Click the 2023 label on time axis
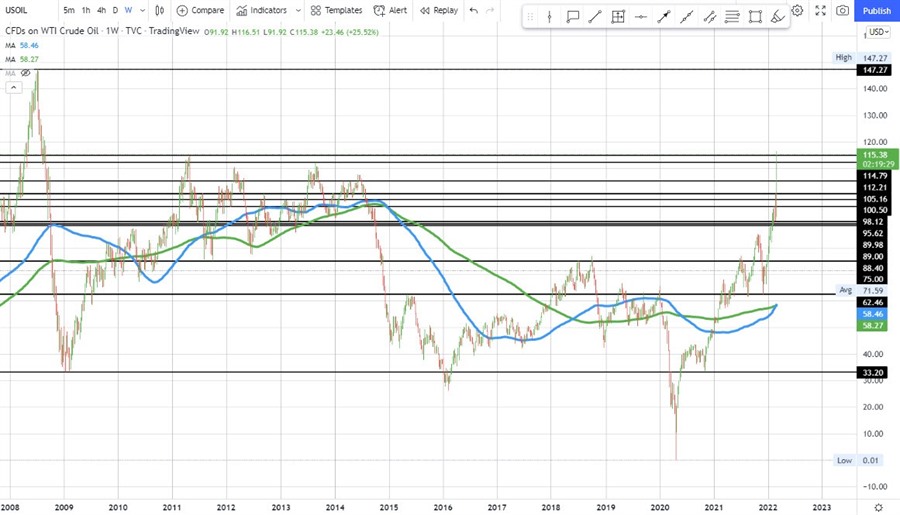Screen dimensions: 900x515 tap(821, 508)
